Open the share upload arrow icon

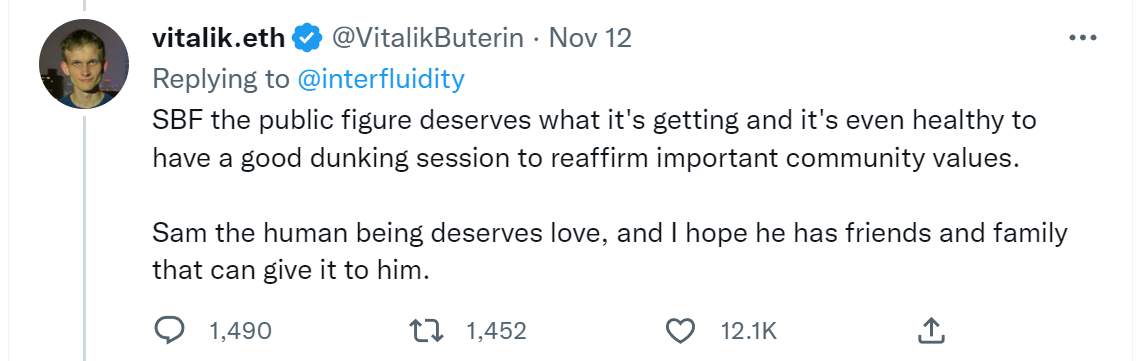click(930, 330)
